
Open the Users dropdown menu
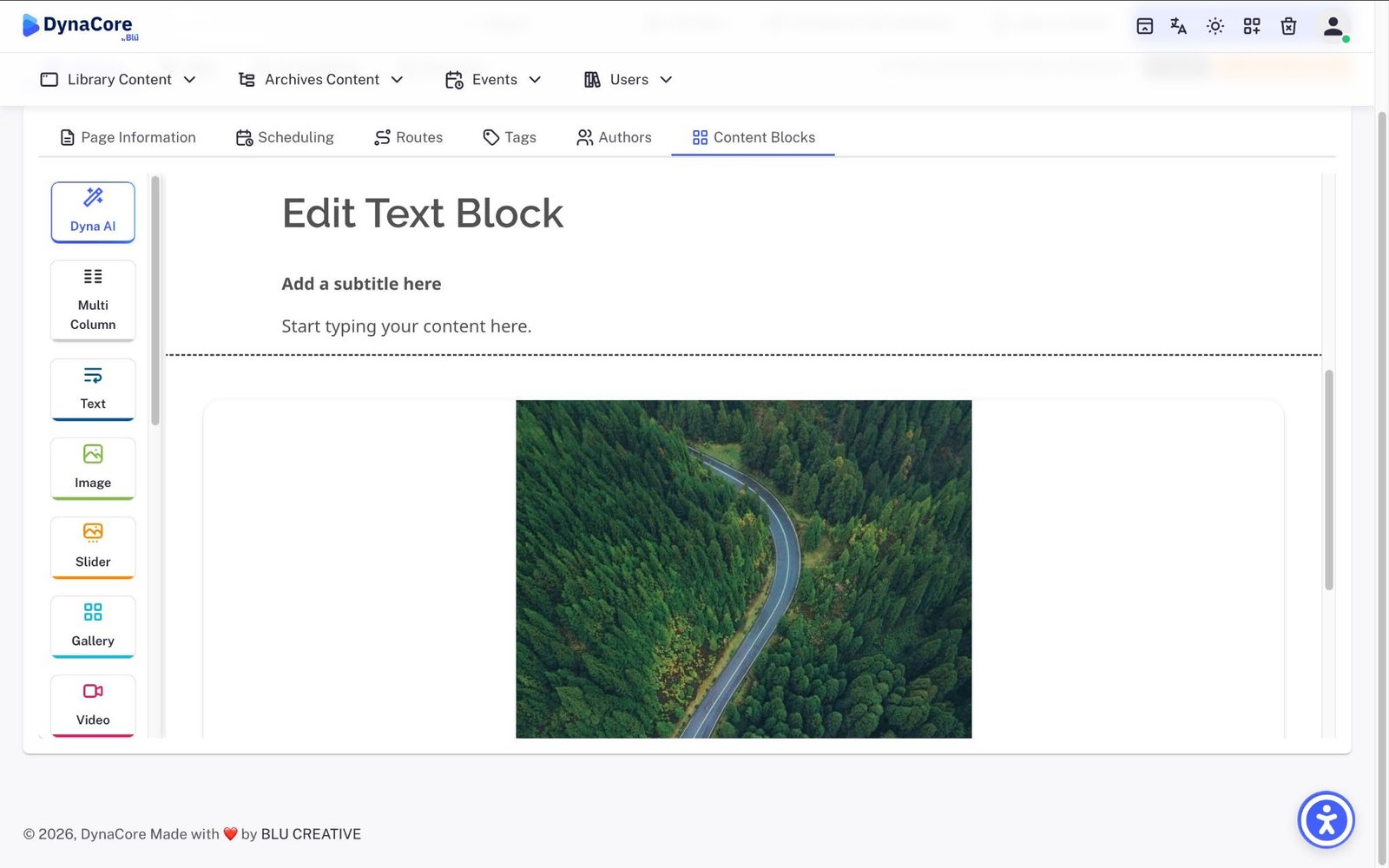coord(628,80)
